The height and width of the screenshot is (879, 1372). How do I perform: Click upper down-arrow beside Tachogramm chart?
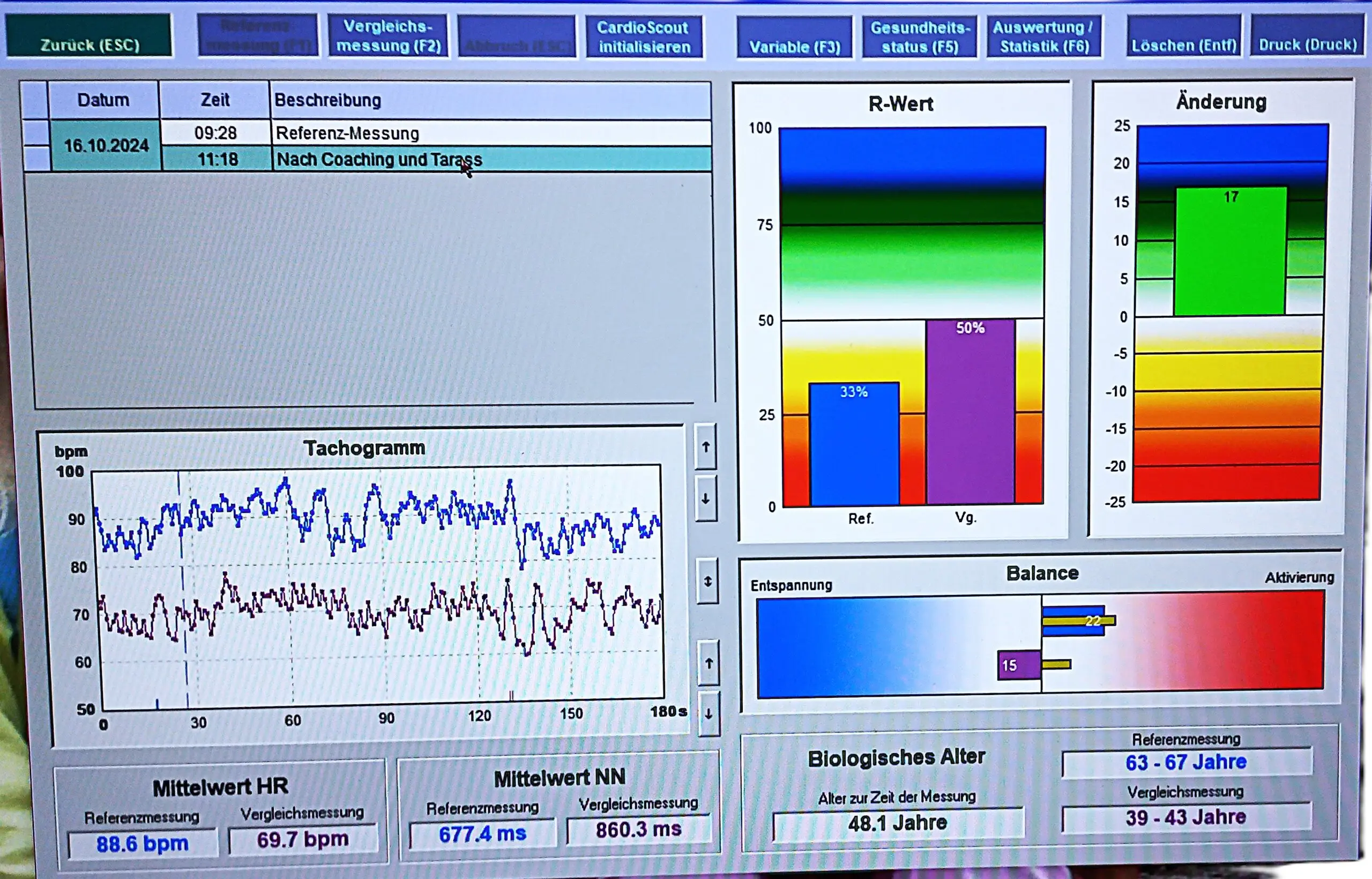706,500
